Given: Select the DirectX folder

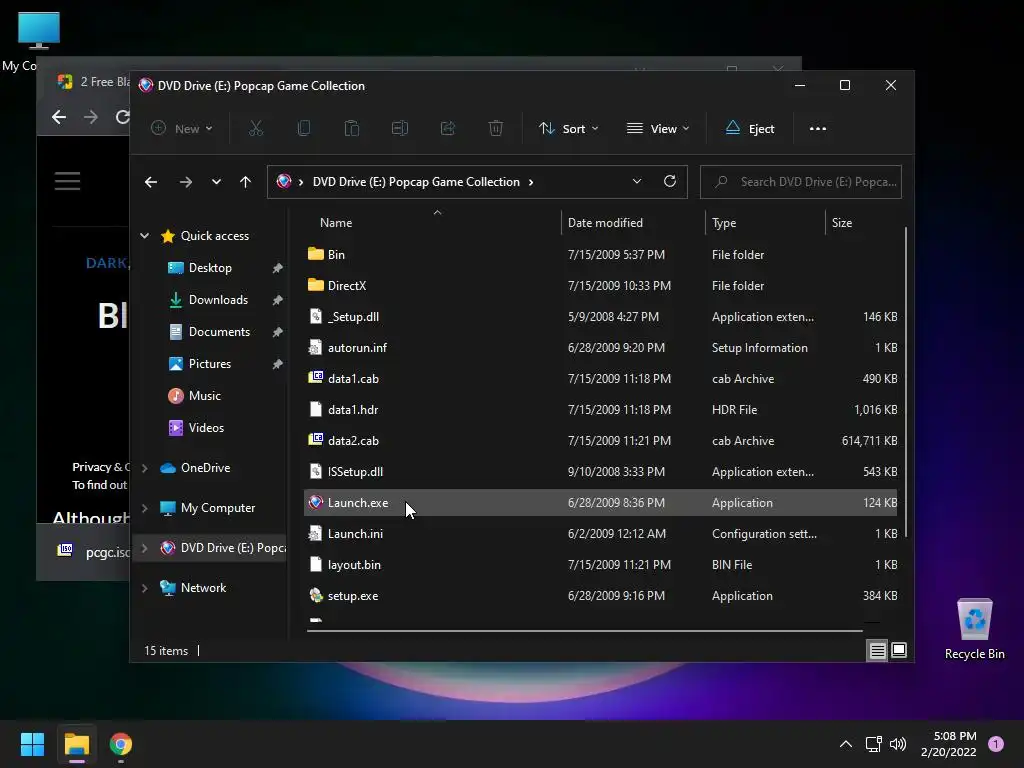Looking at the screenshot, I should pos(600,285).
